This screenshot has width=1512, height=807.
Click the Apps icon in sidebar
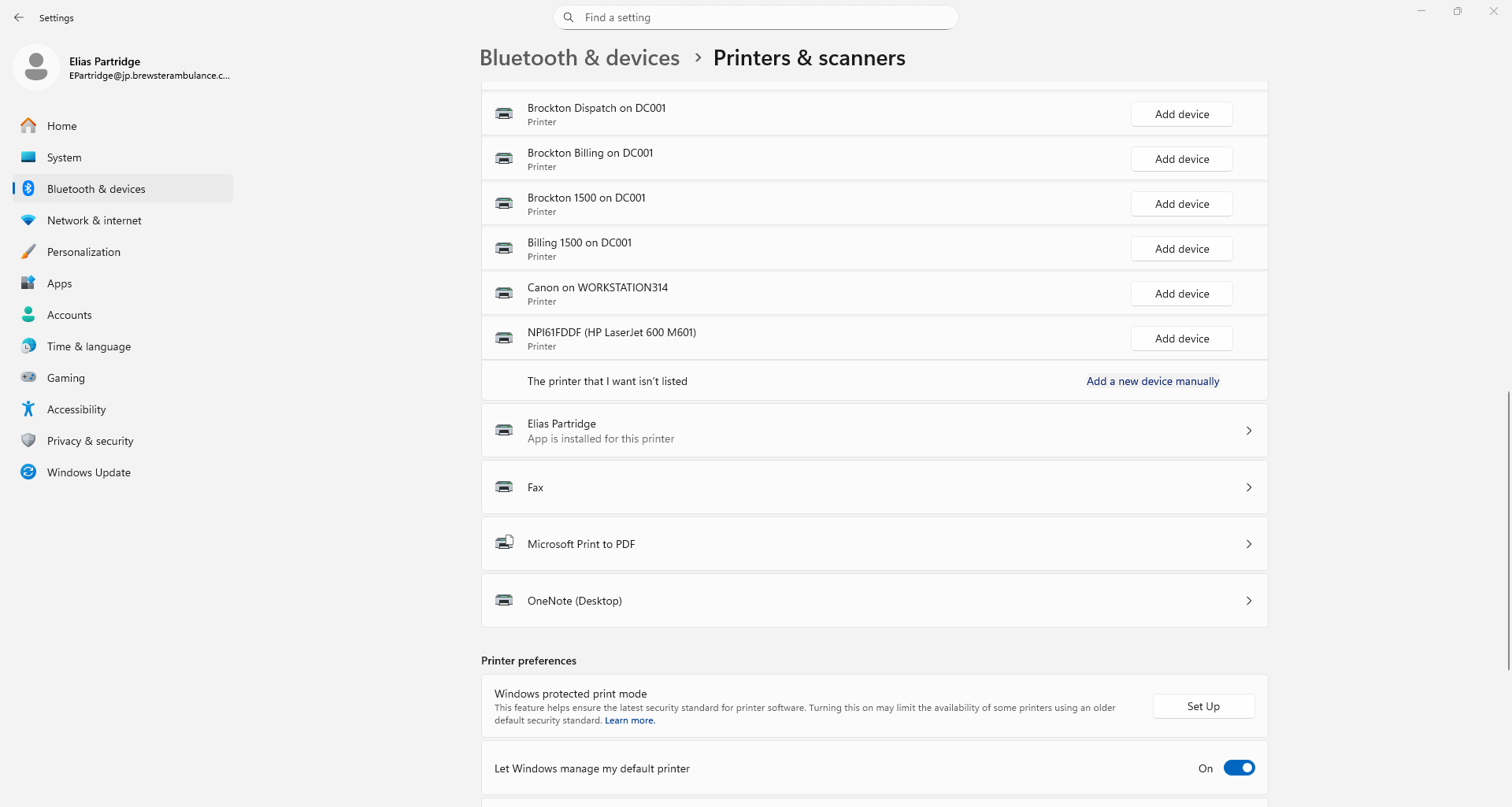[x=28, y=283]
